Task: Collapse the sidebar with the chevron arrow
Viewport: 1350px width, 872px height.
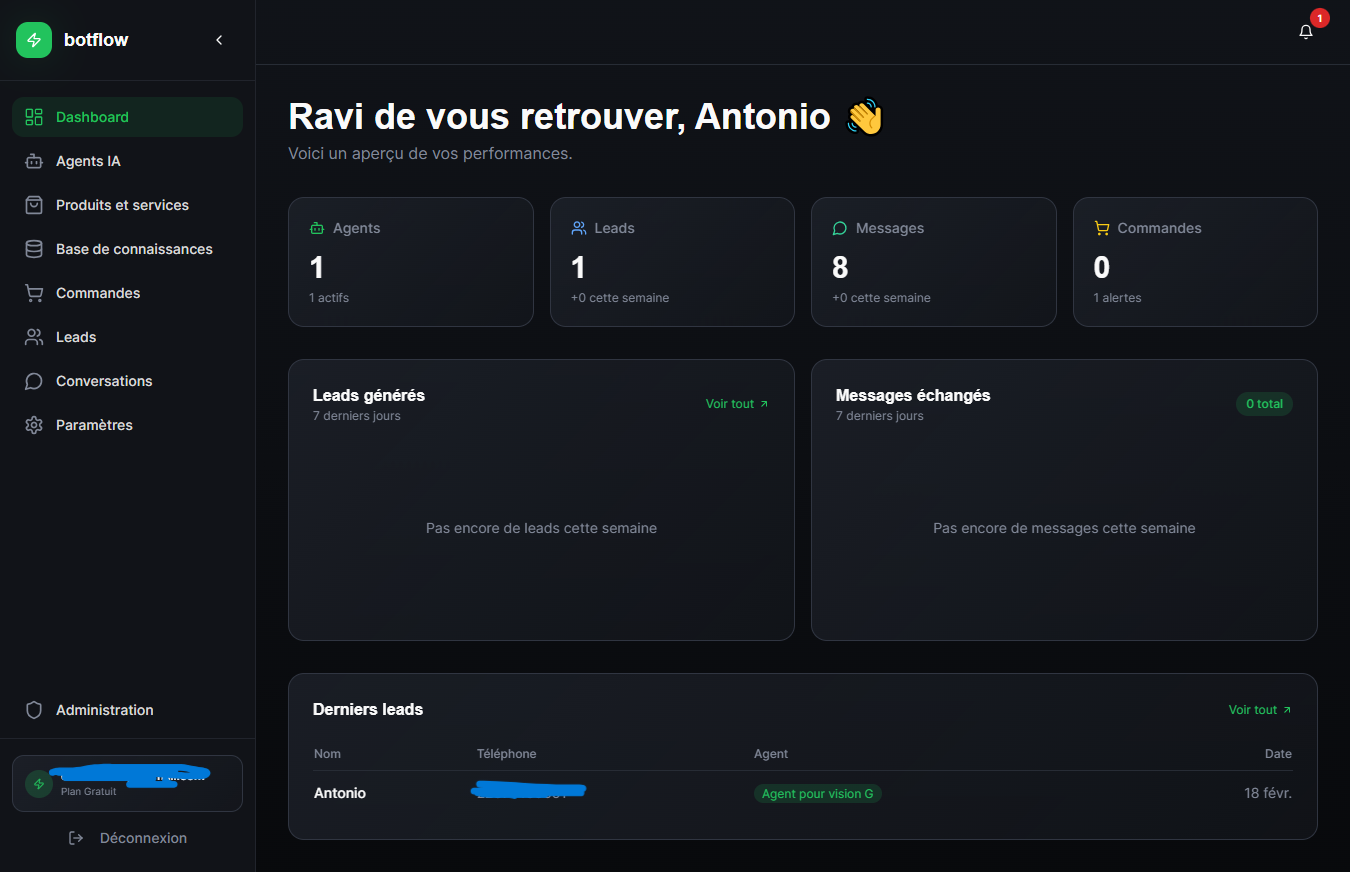Action: pos(219,40)
